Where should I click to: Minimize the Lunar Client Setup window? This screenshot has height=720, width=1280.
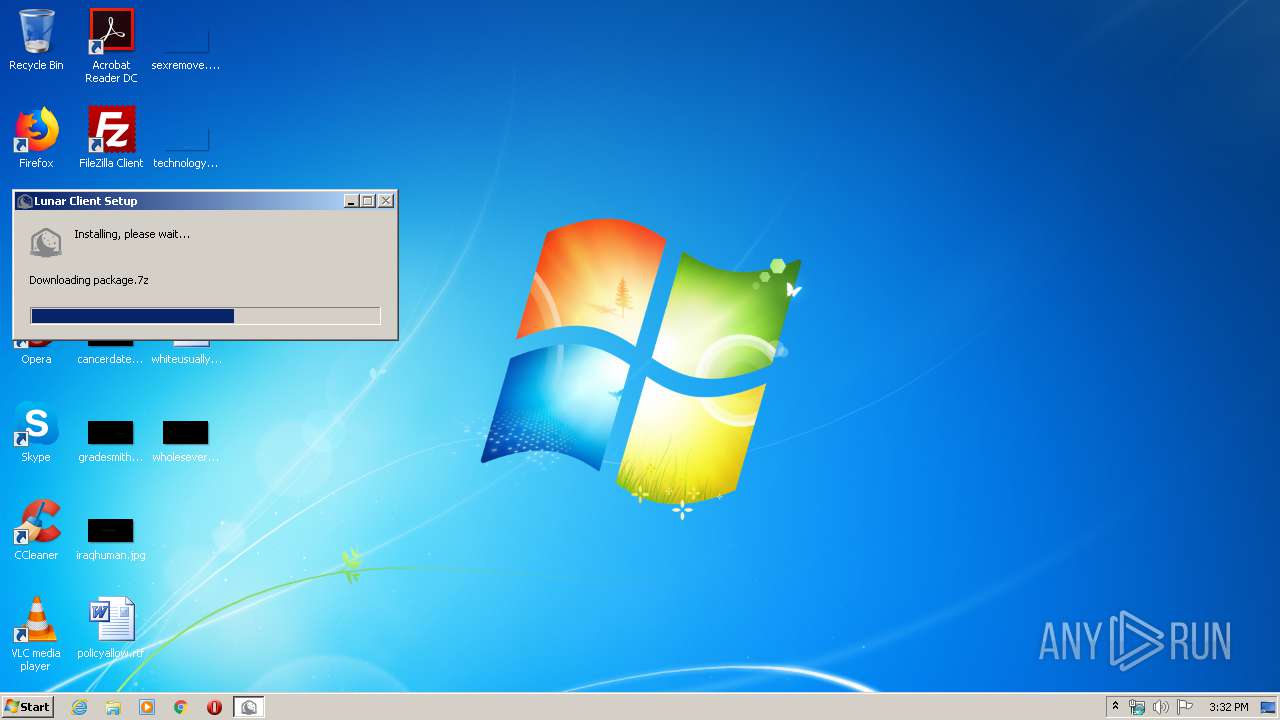(351, 201)
